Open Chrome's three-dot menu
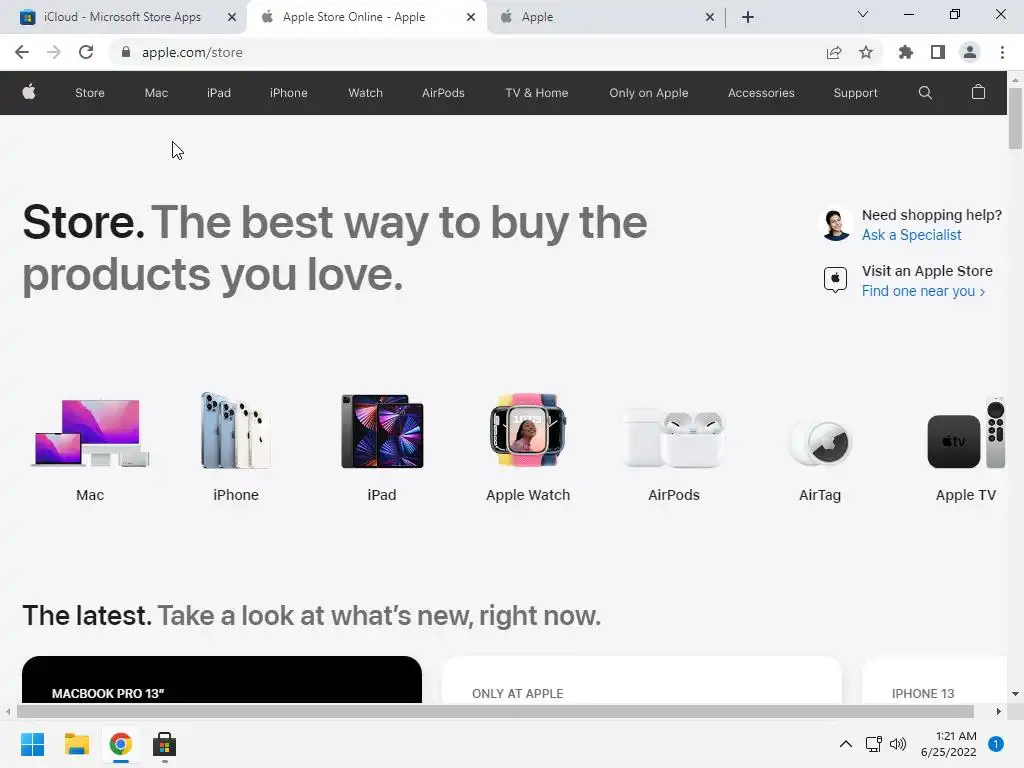Viewport: 1024px width, 768px height. pos(1002,52)
